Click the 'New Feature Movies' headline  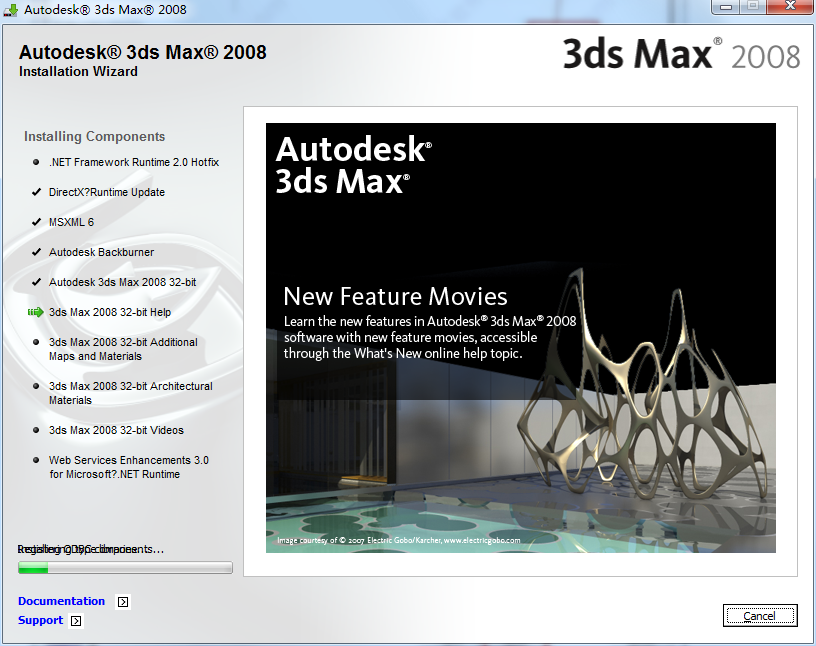[x=395, y=296]
